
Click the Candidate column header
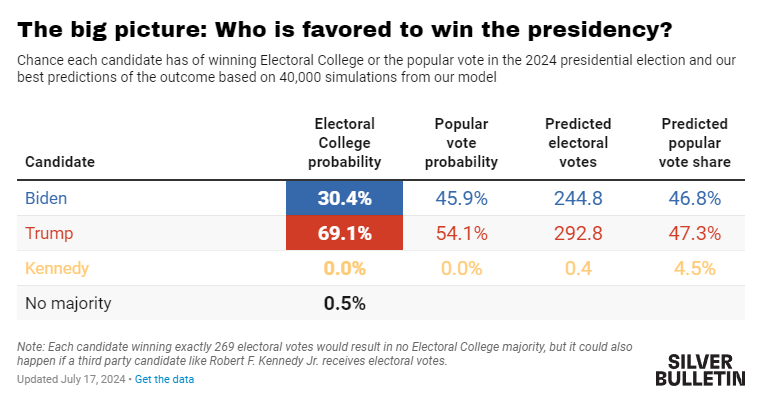click(x=60, y=162)
